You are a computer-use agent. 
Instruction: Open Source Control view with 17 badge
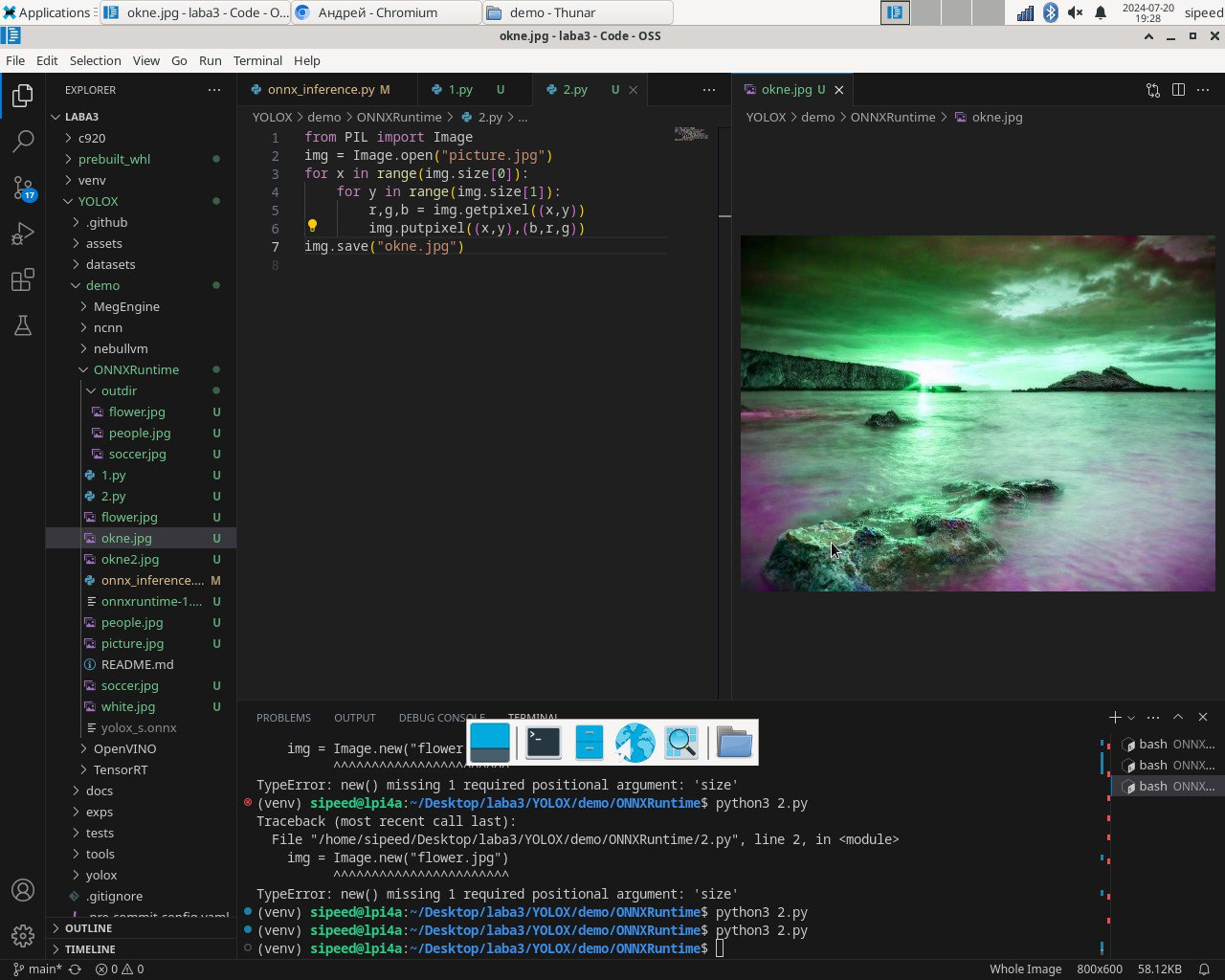[23, 188]
